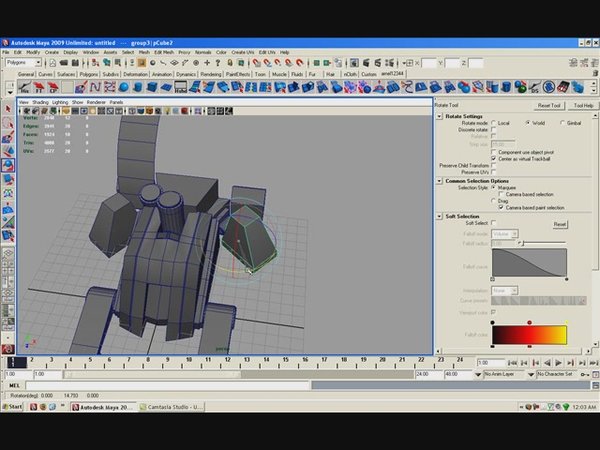Select the Gimbal rotate mode
This screenshot has height=450, width=600.
point(560,122)
